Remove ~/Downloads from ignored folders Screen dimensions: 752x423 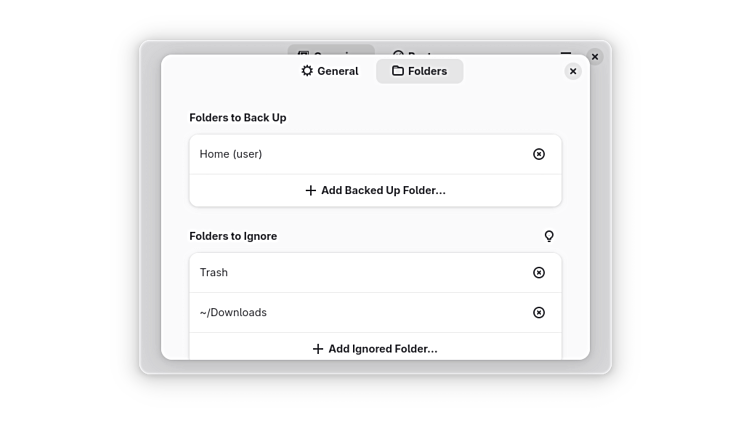(x=539, y=312)
